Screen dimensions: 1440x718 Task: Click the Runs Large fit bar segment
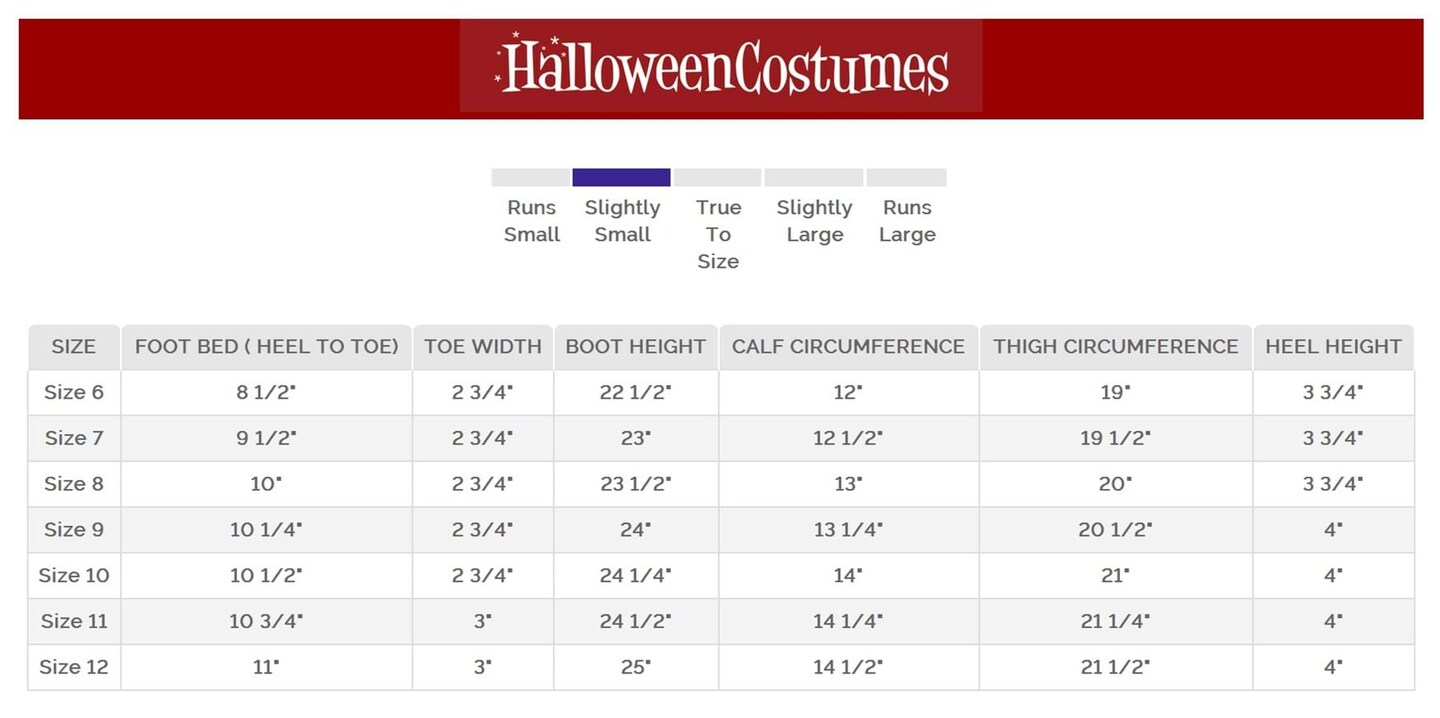tap(906, 178)
